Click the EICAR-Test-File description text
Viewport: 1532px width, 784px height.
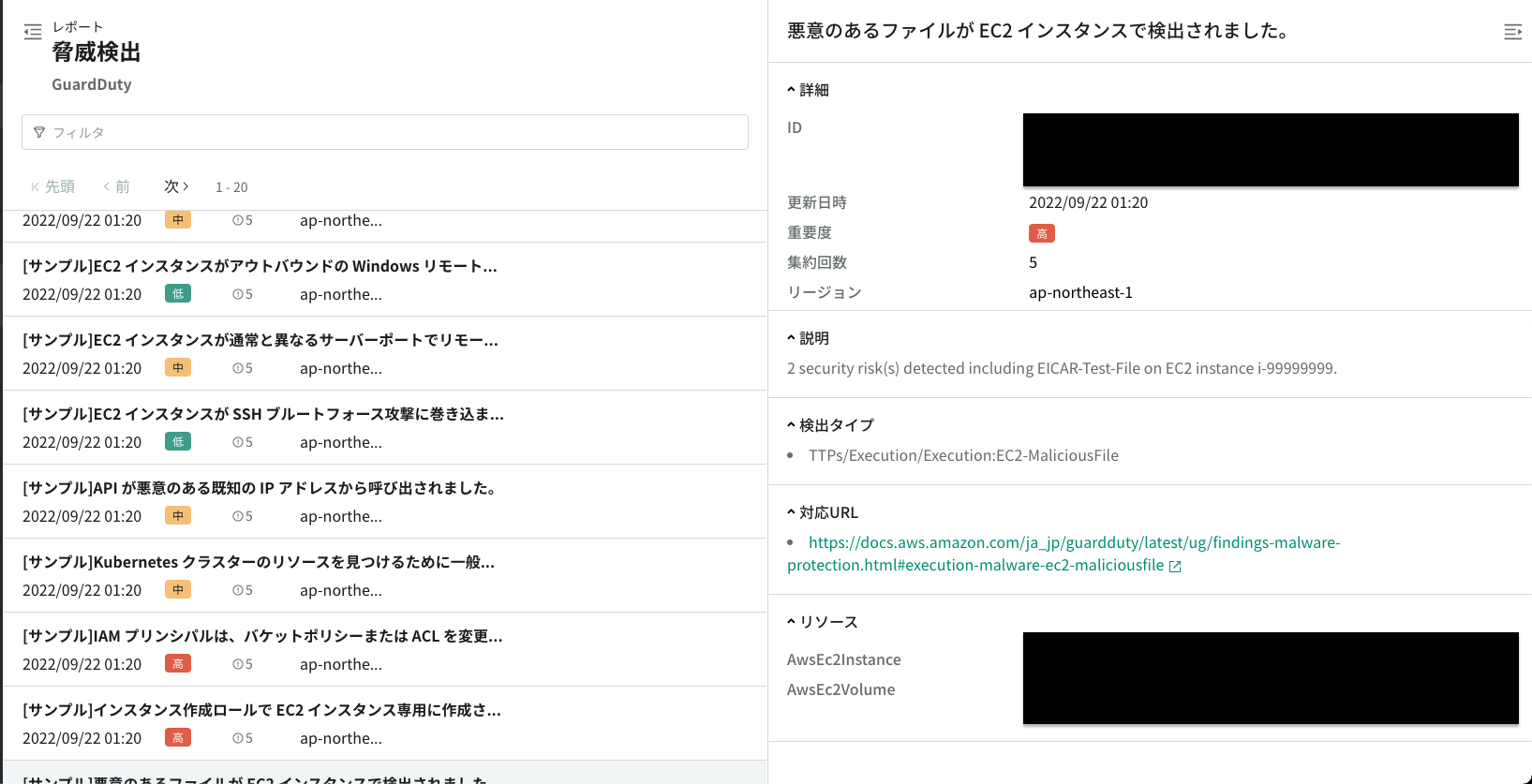[1062, 368]
